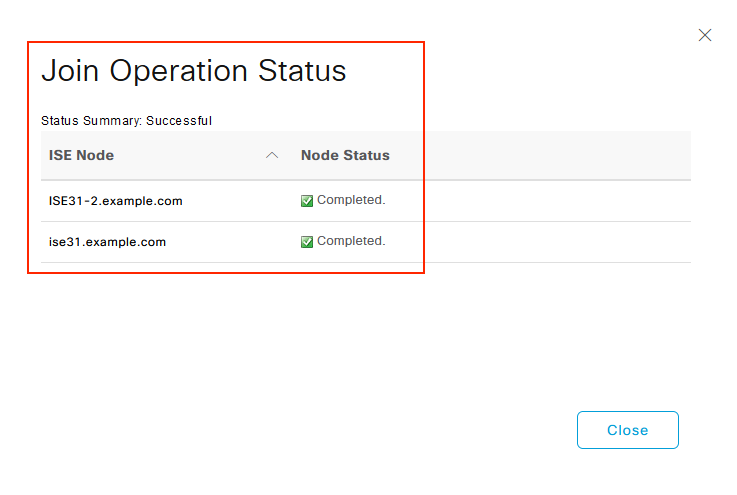The image size is (737, 495).
Task: Click the Status Summary: Successful text
Action: click(126, 121)
